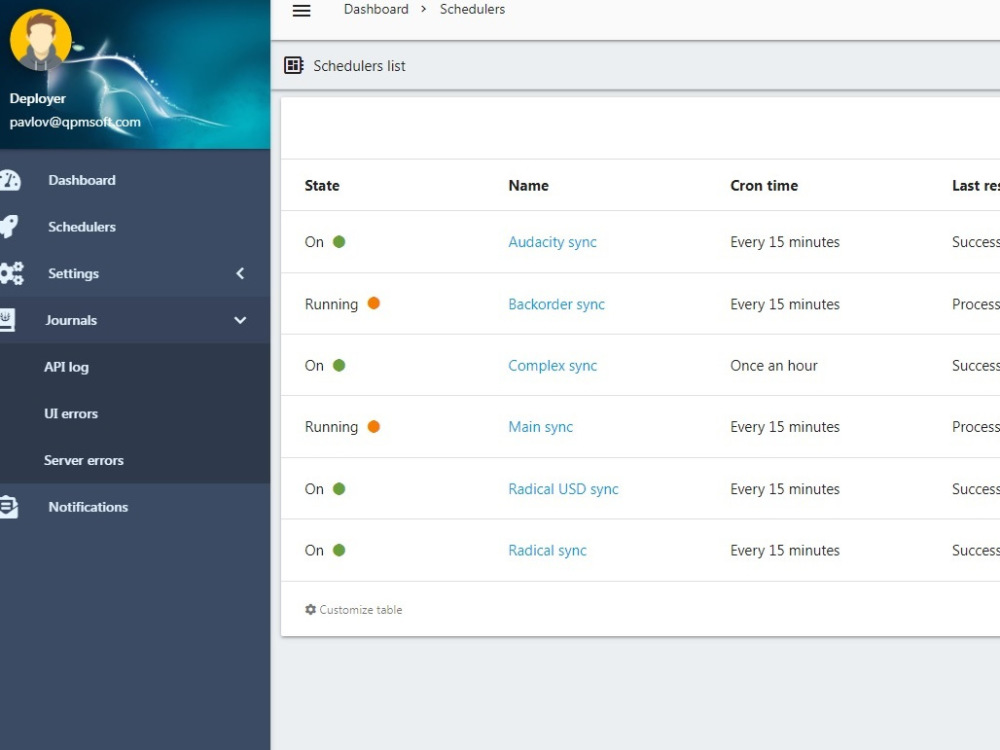Screen dimensions: 1000x750
Task: Sort by the State column header
Action: pyautogui.click(x=322, y=186)
